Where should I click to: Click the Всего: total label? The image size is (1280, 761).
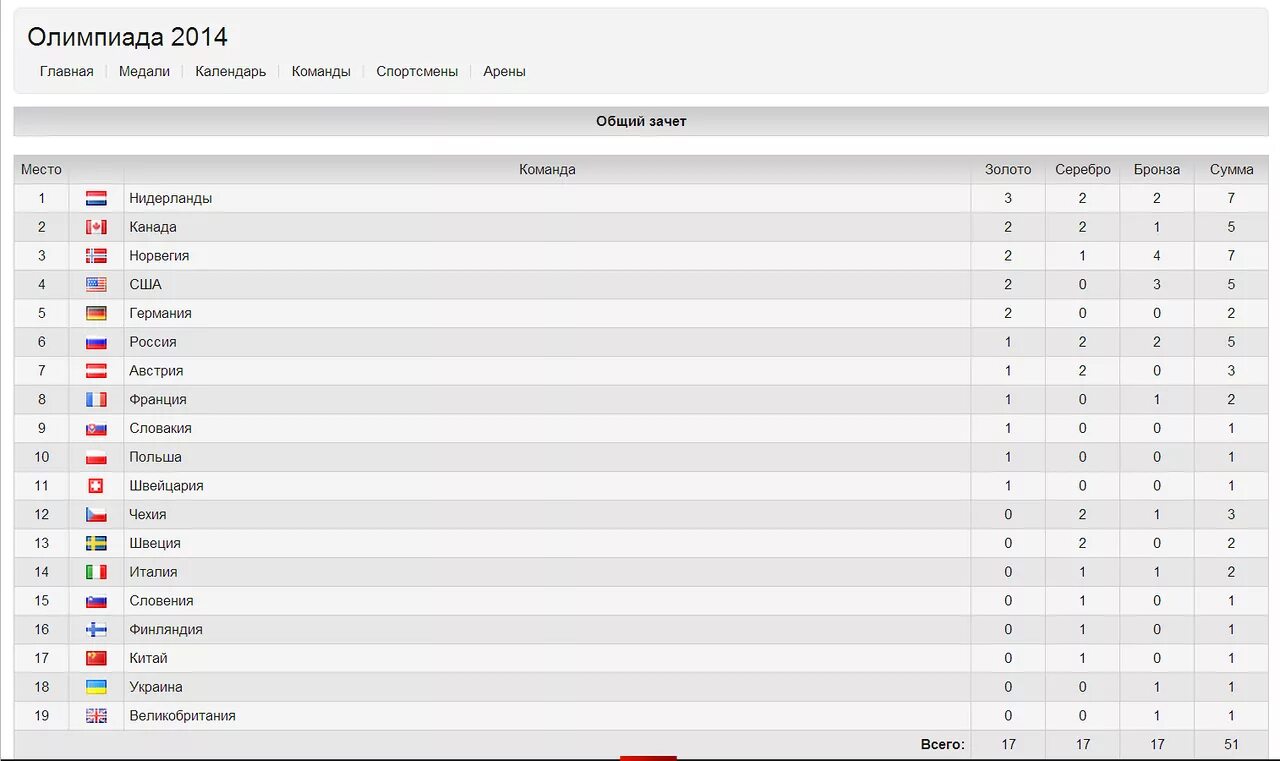click(x=943, y=744)
